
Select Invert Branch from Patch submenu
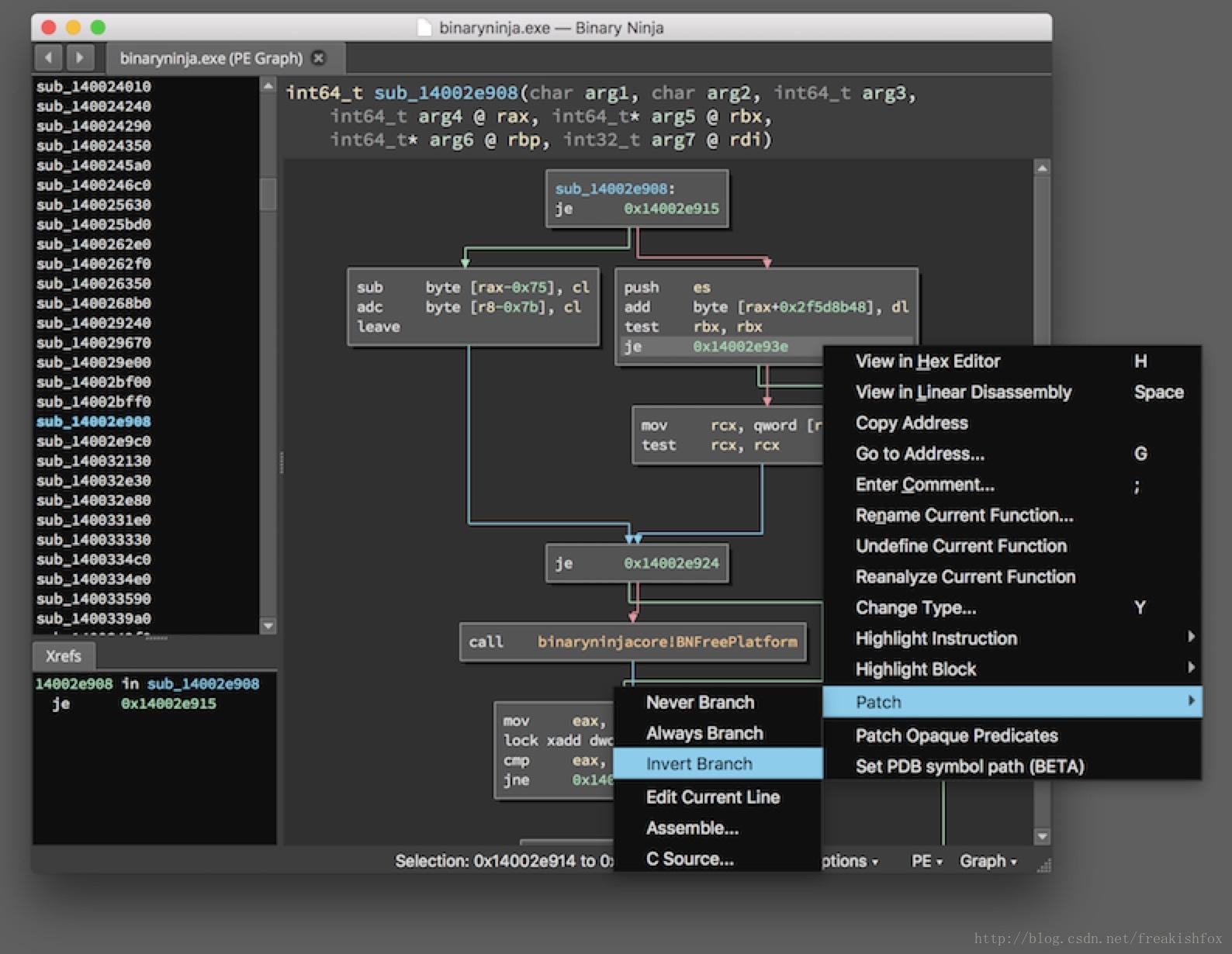pyautogui.click(x=699, y=764)
